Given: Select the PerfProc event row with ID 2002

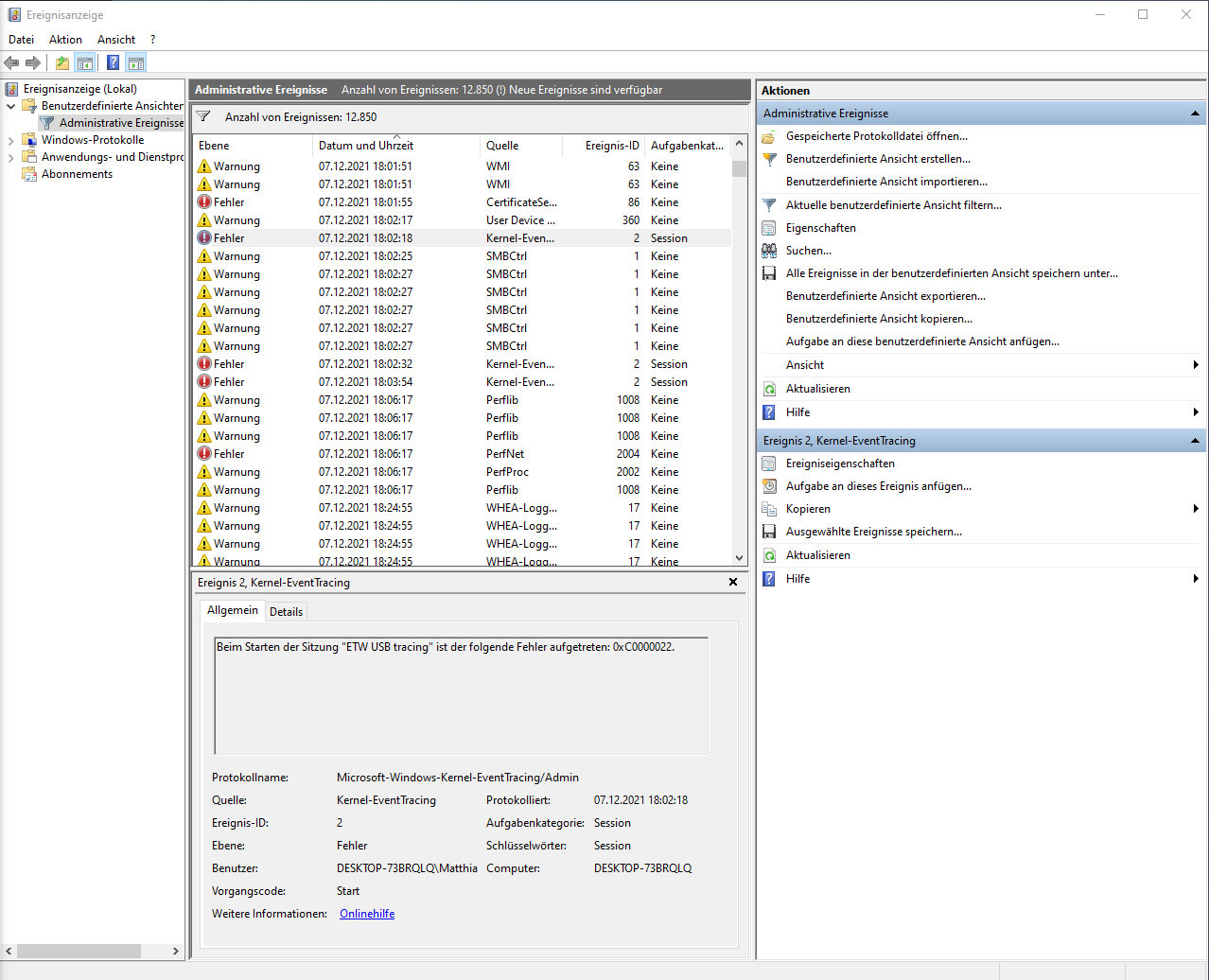Looking at the screenshot, I should [462, 472].
